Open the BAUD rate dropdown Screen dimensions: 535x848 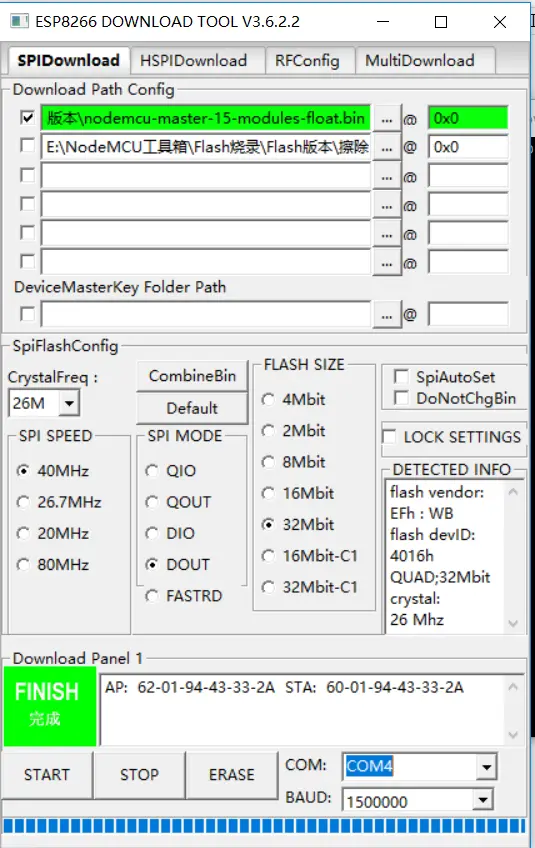483,800
